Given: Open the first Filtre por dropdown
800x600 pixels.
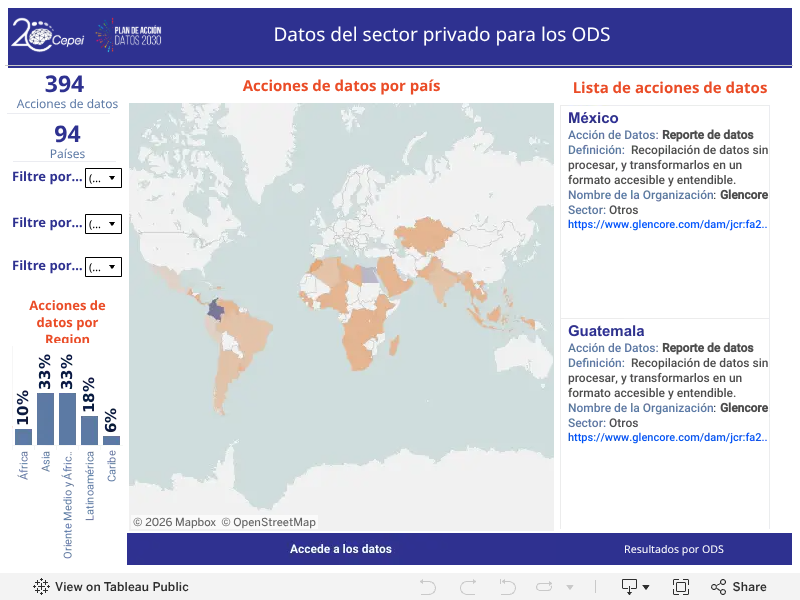Looking at the screenshot, I should tap(103, 178).
